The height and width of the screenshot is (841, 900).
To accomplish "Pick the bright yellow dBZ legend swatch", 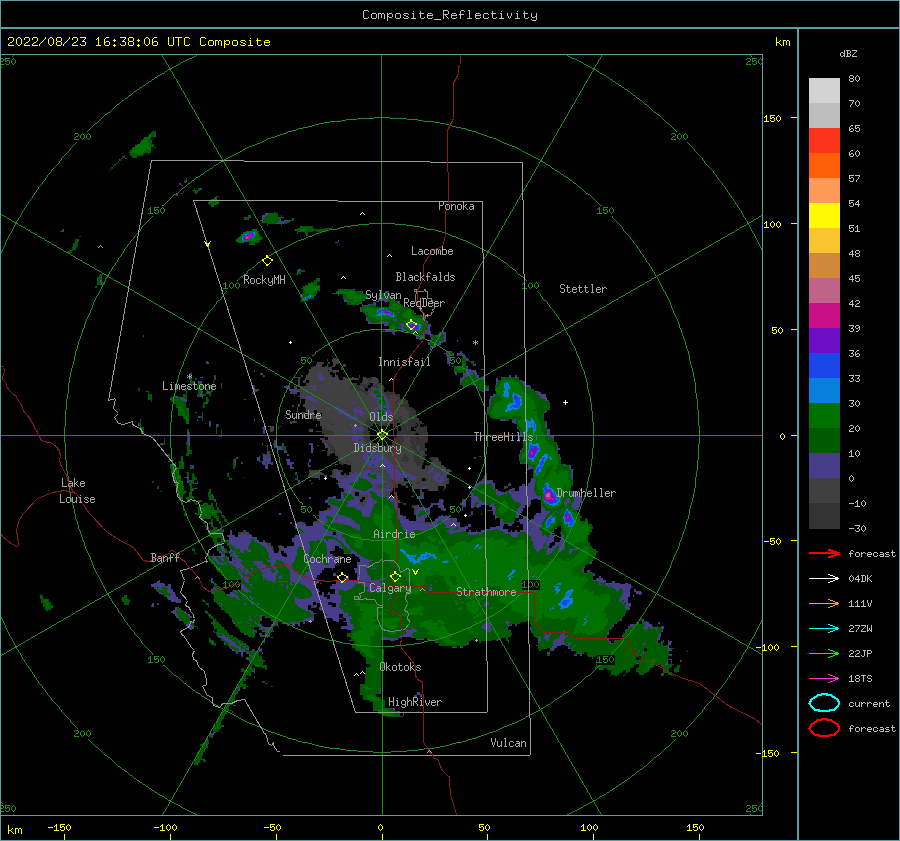I will (824, 216).
